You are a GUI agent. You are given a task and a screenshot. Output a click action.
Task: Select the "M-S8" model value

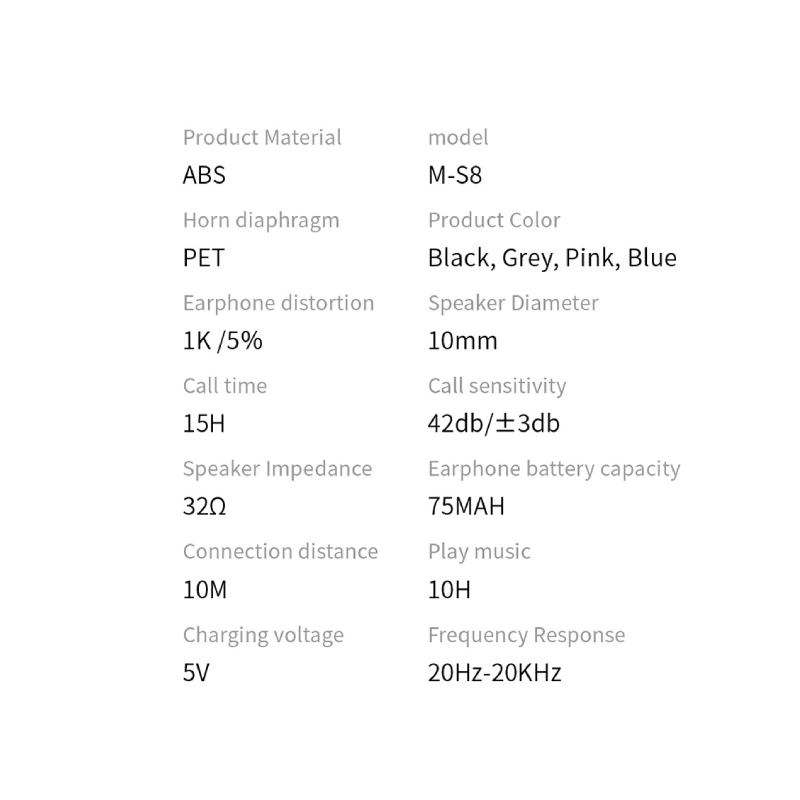tap(455, 175)
